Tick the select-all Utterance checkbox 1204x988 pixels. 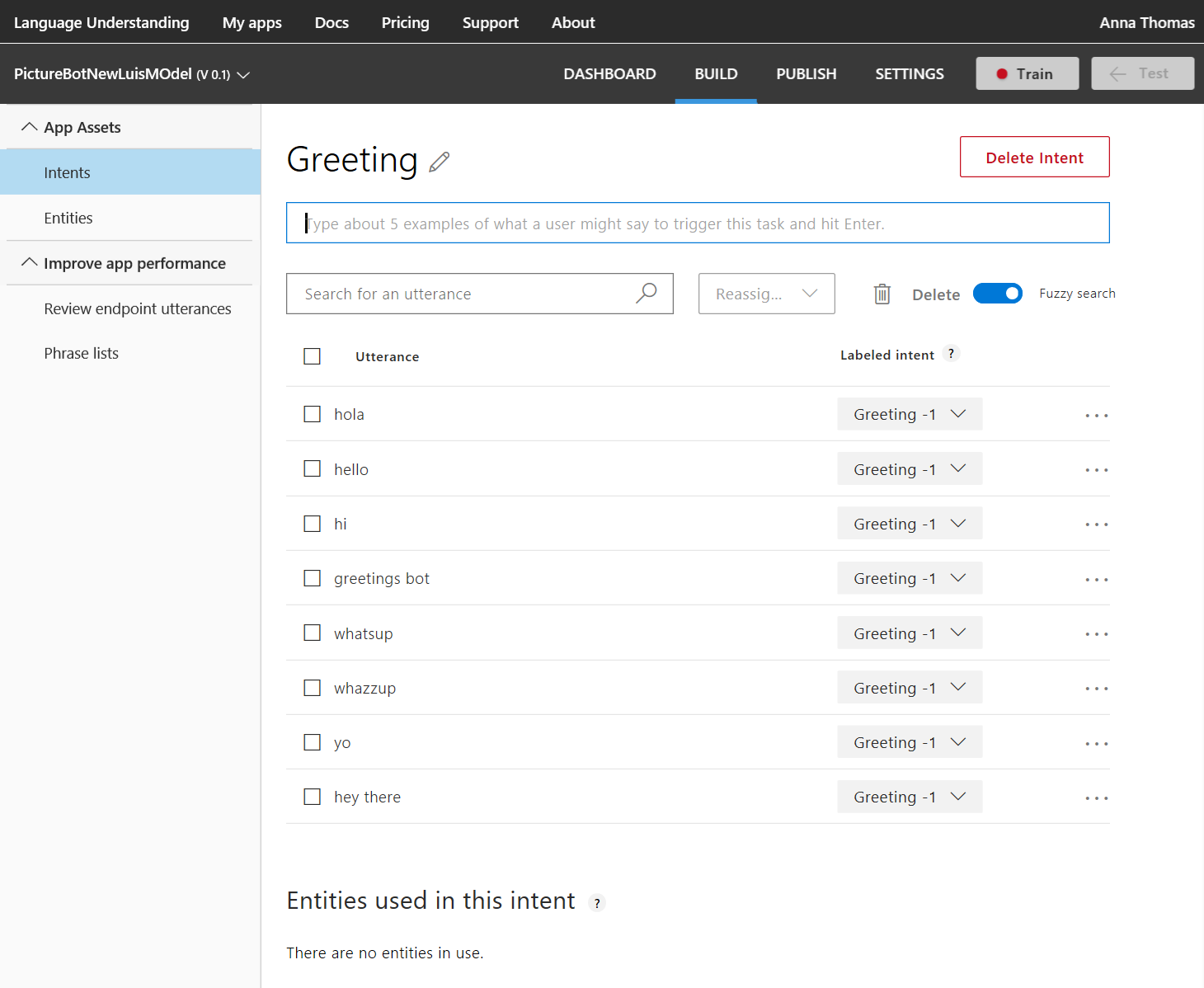click(312, 356)
